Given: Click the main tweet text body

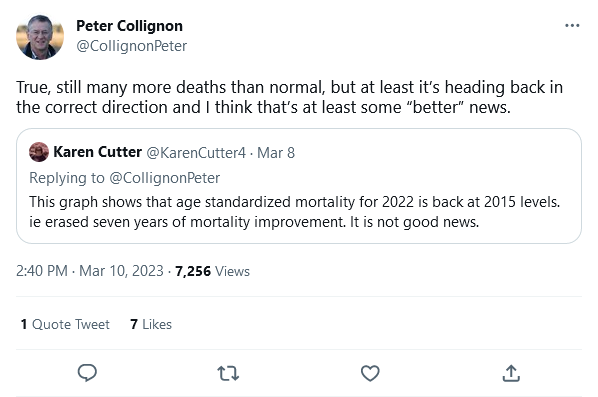Looking at the screenshot, I should coord(289,97).
